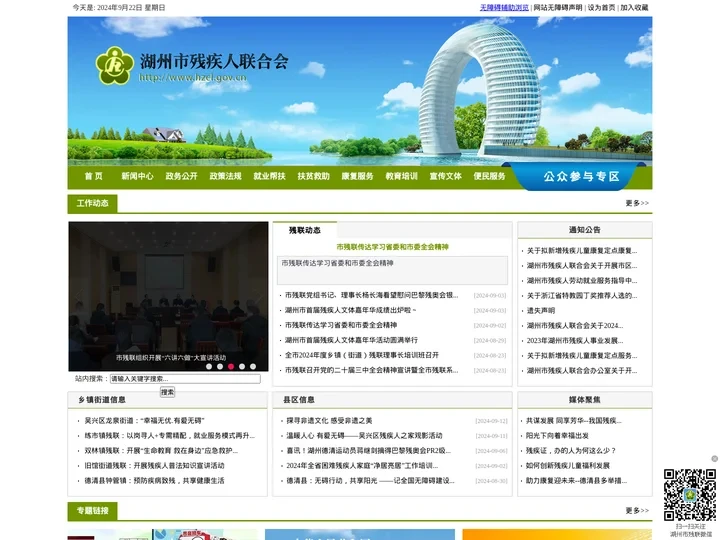Click the disabled federation flower logo
The image size is (720, 540).
114,66
